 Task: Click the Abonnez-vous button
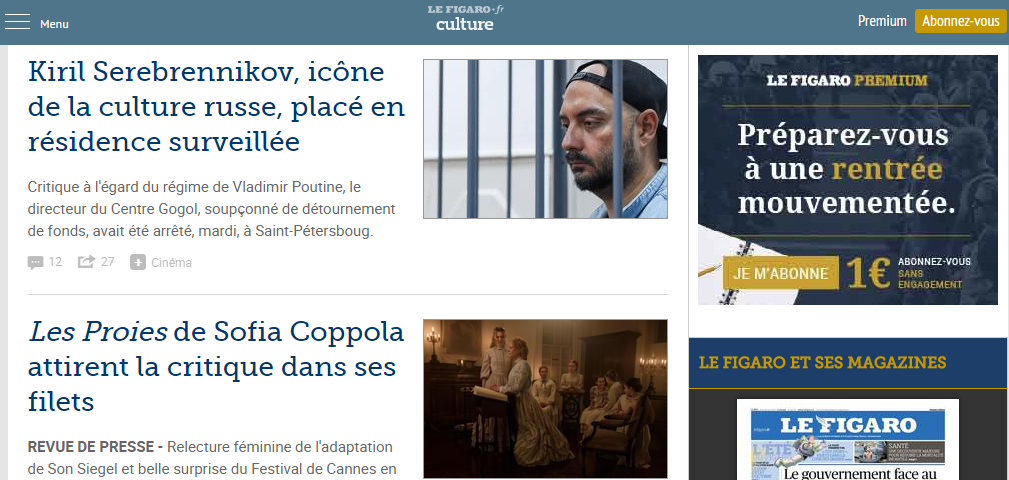tap(960, 21)
